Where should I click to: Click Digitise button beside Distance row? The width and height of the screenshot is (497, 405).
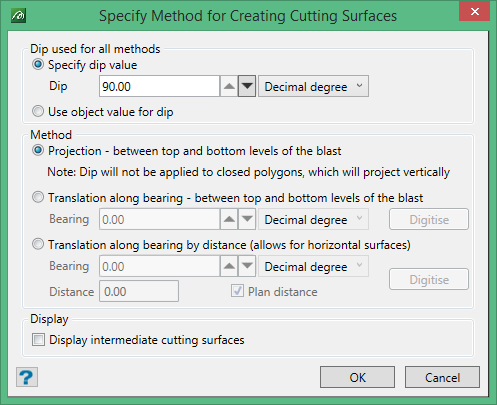pyautogui.click(x=429, y=279)
